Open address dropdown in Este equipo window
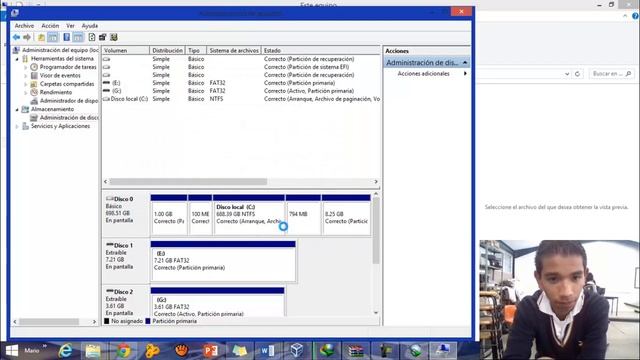 click(x=567, y=74)
